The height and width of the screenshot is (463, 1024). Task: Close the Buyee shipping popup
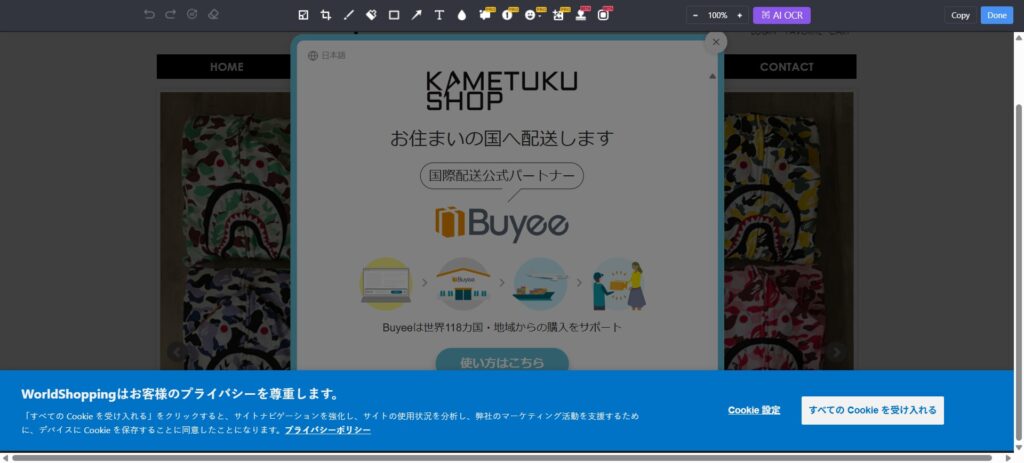point(715,42)
